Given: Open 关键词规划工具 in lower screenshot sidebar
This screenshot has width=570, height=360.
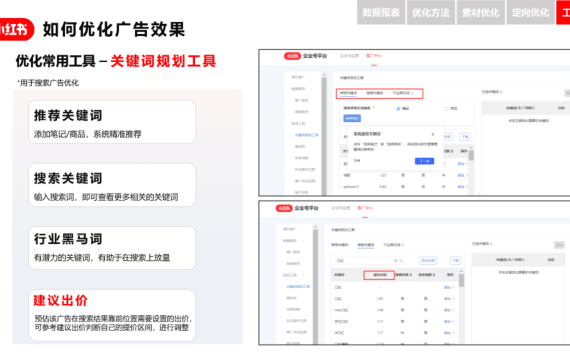Looking at the screenshot, I should tap(298, 287).
